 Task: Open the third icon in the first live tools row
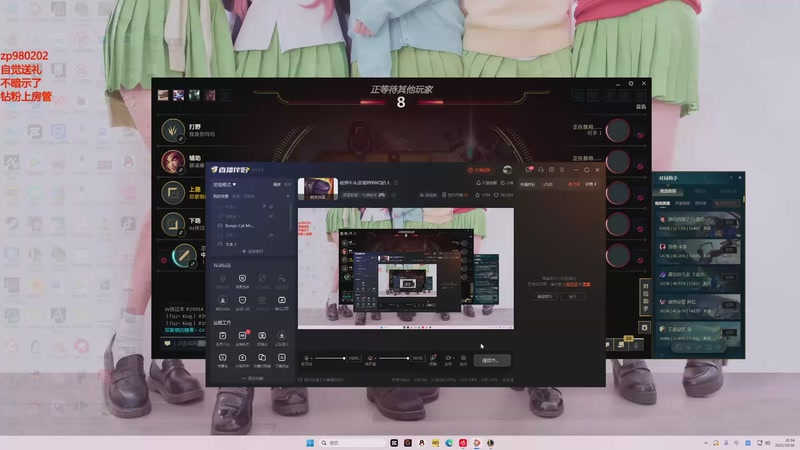[262, 336]
